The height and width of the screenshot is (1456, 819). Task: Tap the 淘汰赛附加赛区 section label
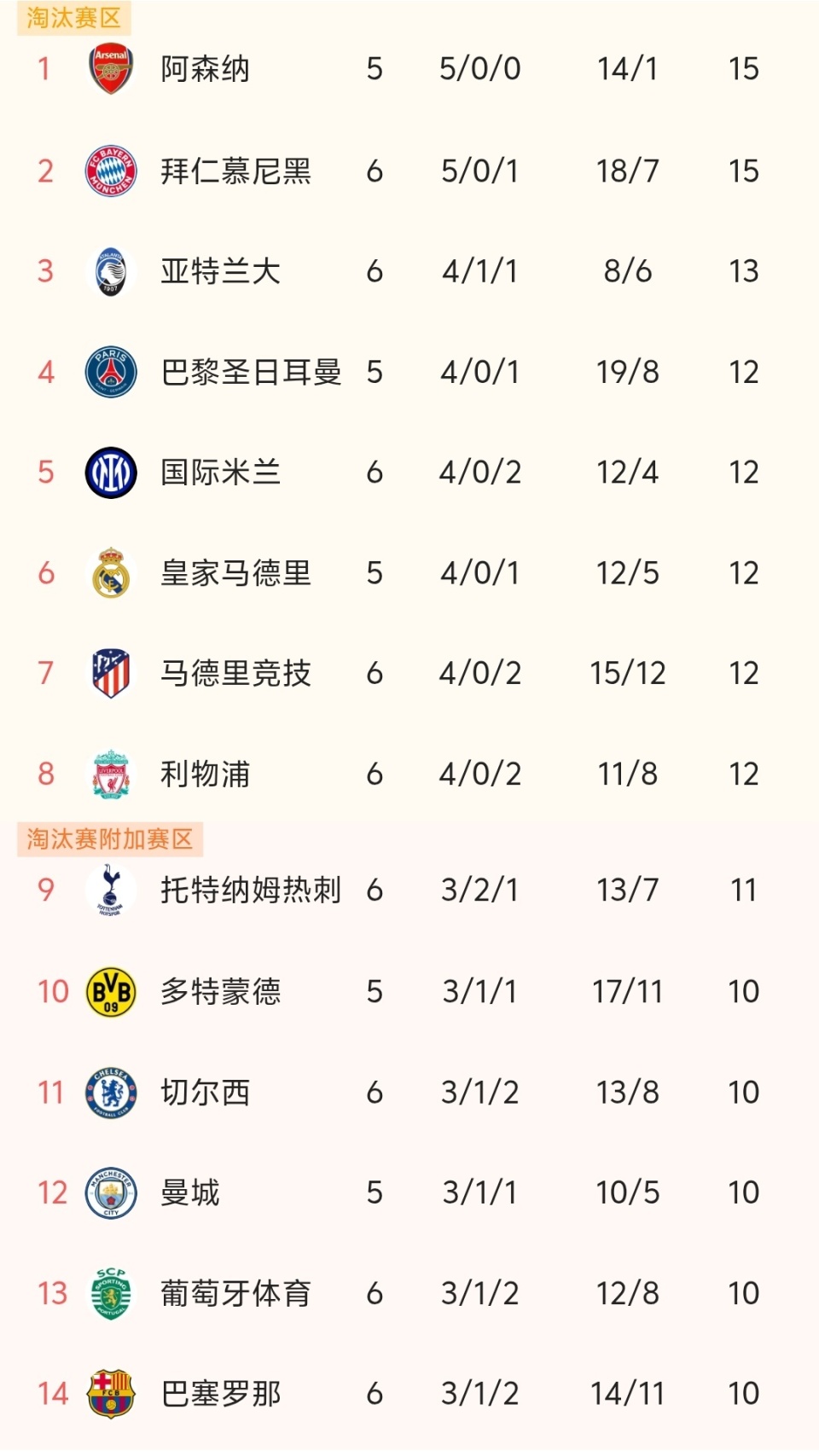110,839
